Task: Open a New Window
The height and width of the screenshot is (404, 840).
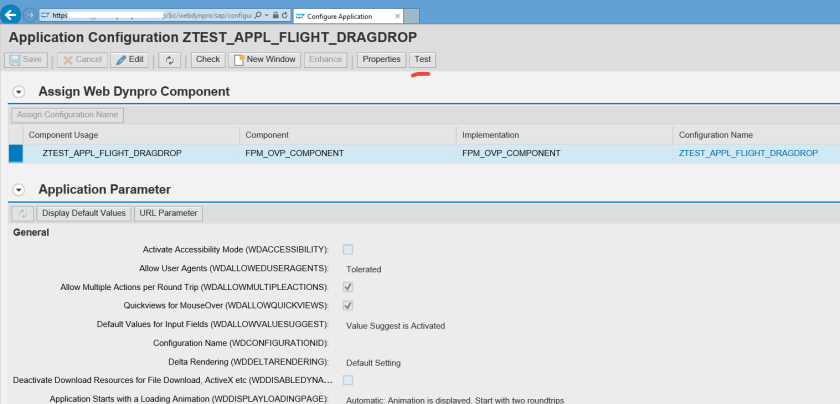Action: point(265,59)
